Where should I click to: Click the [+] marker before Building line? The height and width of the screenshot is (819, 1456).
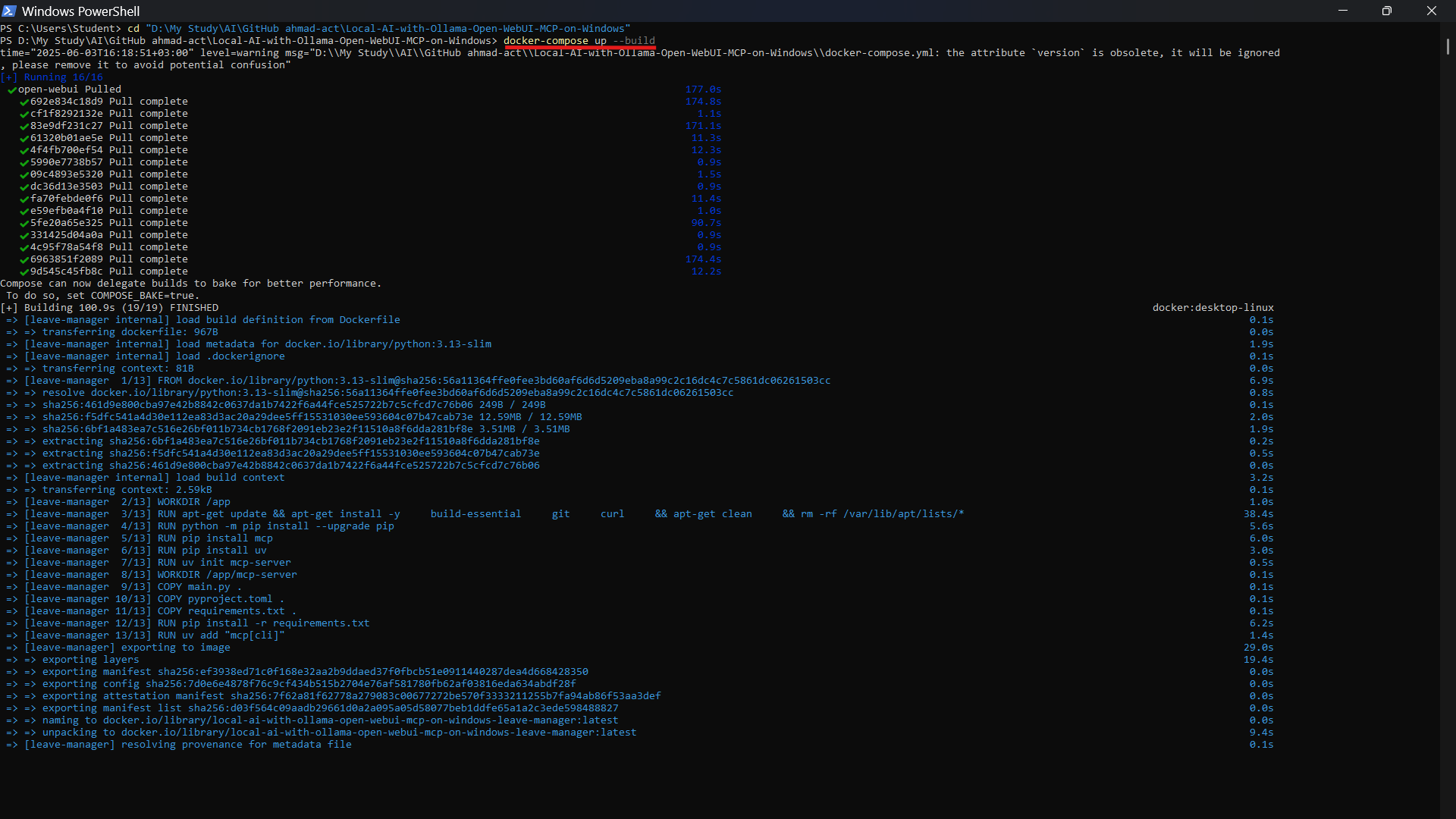click(x=9, y=308)
